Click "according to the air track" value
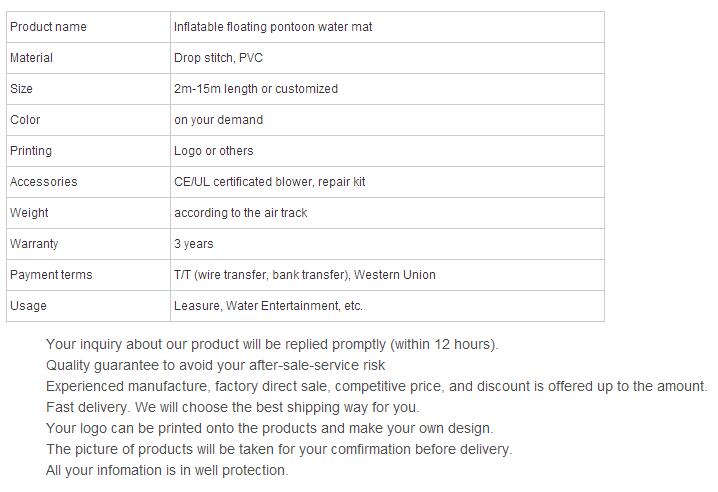Screen dimensions: 718x492 coord(241,213)
